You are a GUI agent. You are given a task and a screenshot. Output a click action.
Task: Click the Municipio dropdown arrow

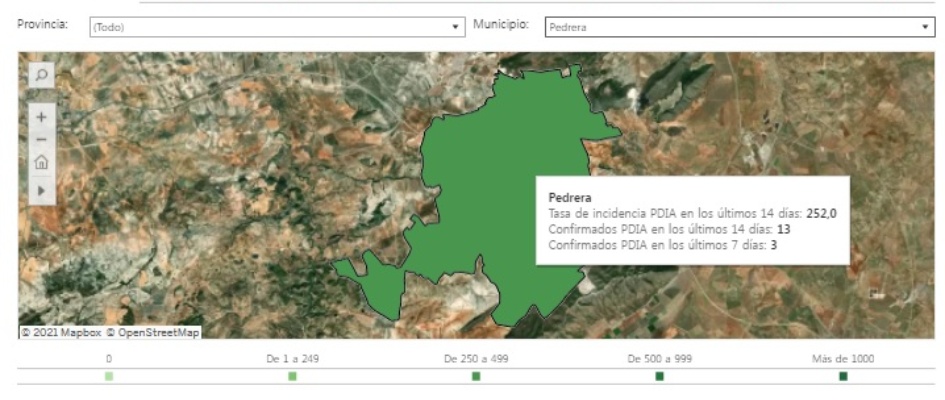pos(925,28)
